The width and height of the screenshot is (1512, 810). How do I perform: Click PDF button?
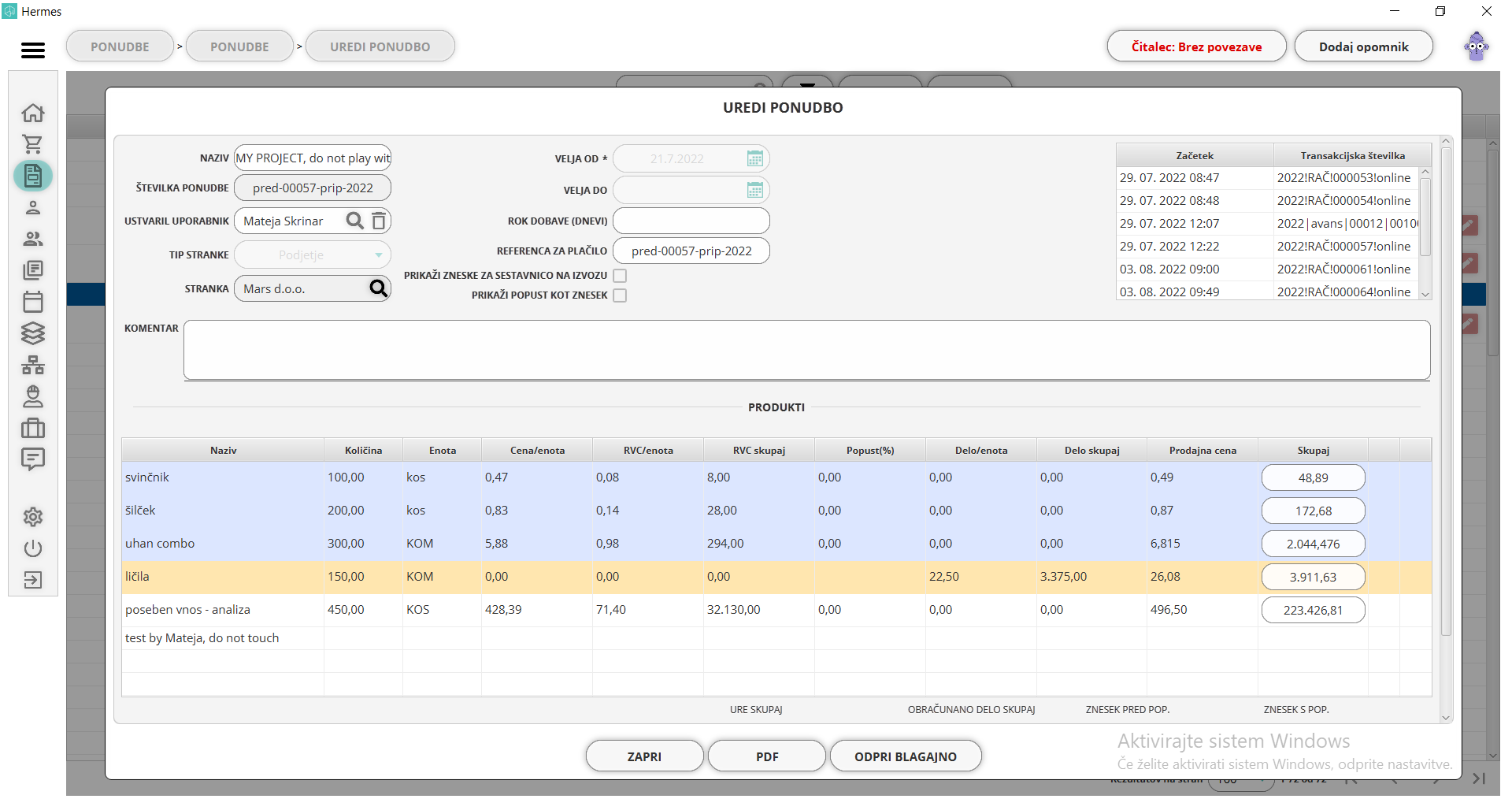pos(767,756)
